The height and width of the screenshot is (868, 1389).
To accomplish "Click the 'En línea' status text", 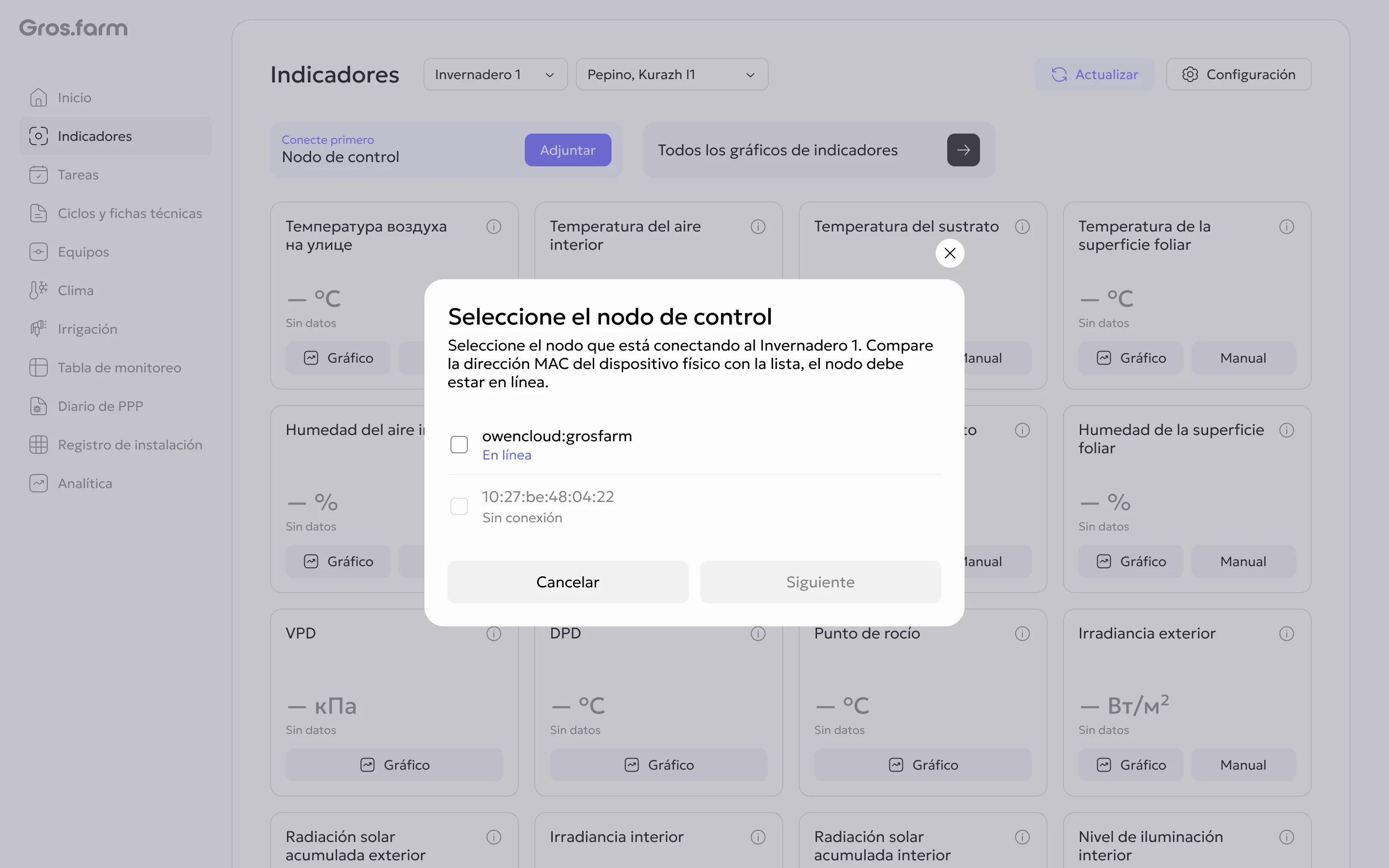I will coord(507,455).
